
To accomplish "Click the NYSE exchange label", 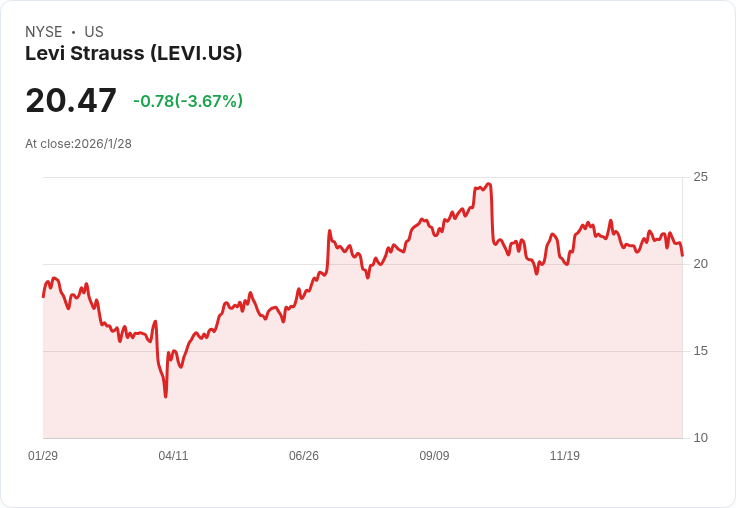I will tap(44, 32).
